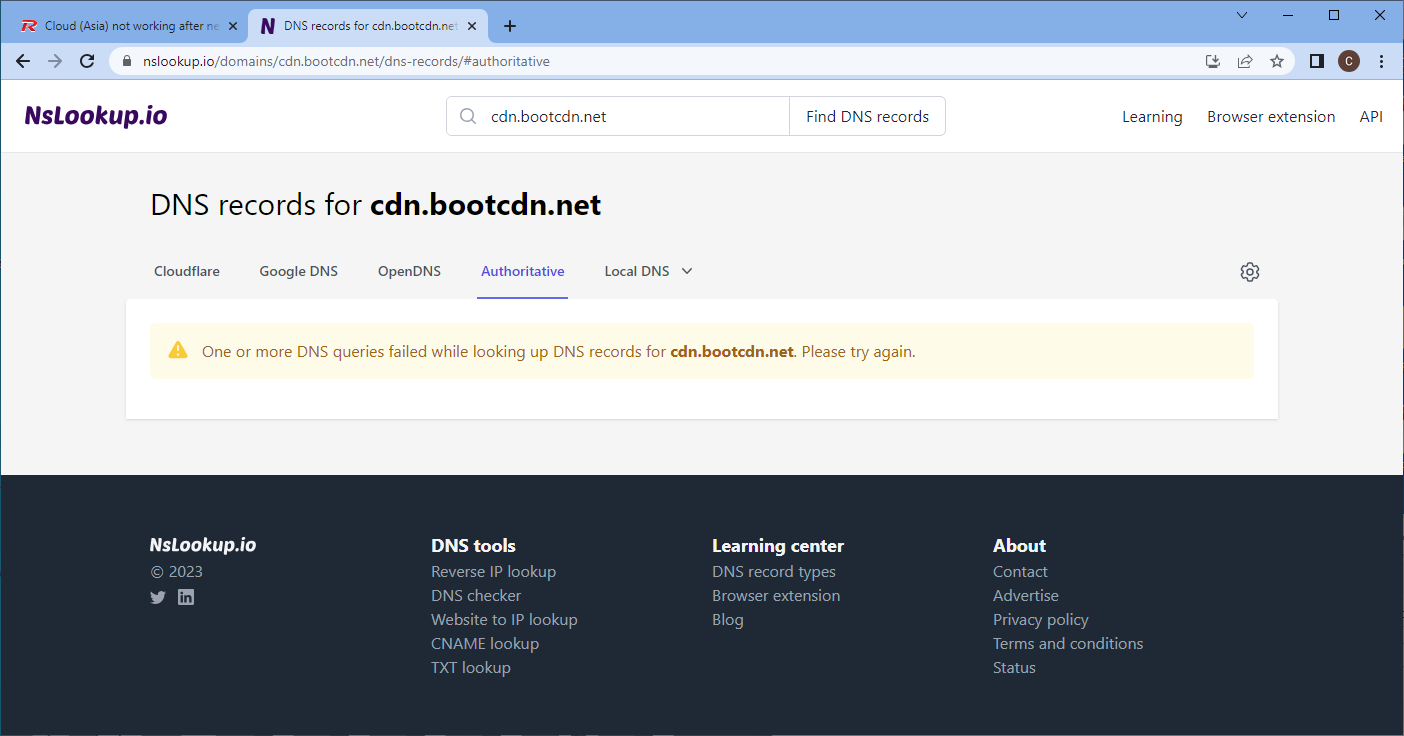Screen dimensions: 1404x736
Task: Open the Contact link
Action: (1020, 572)
